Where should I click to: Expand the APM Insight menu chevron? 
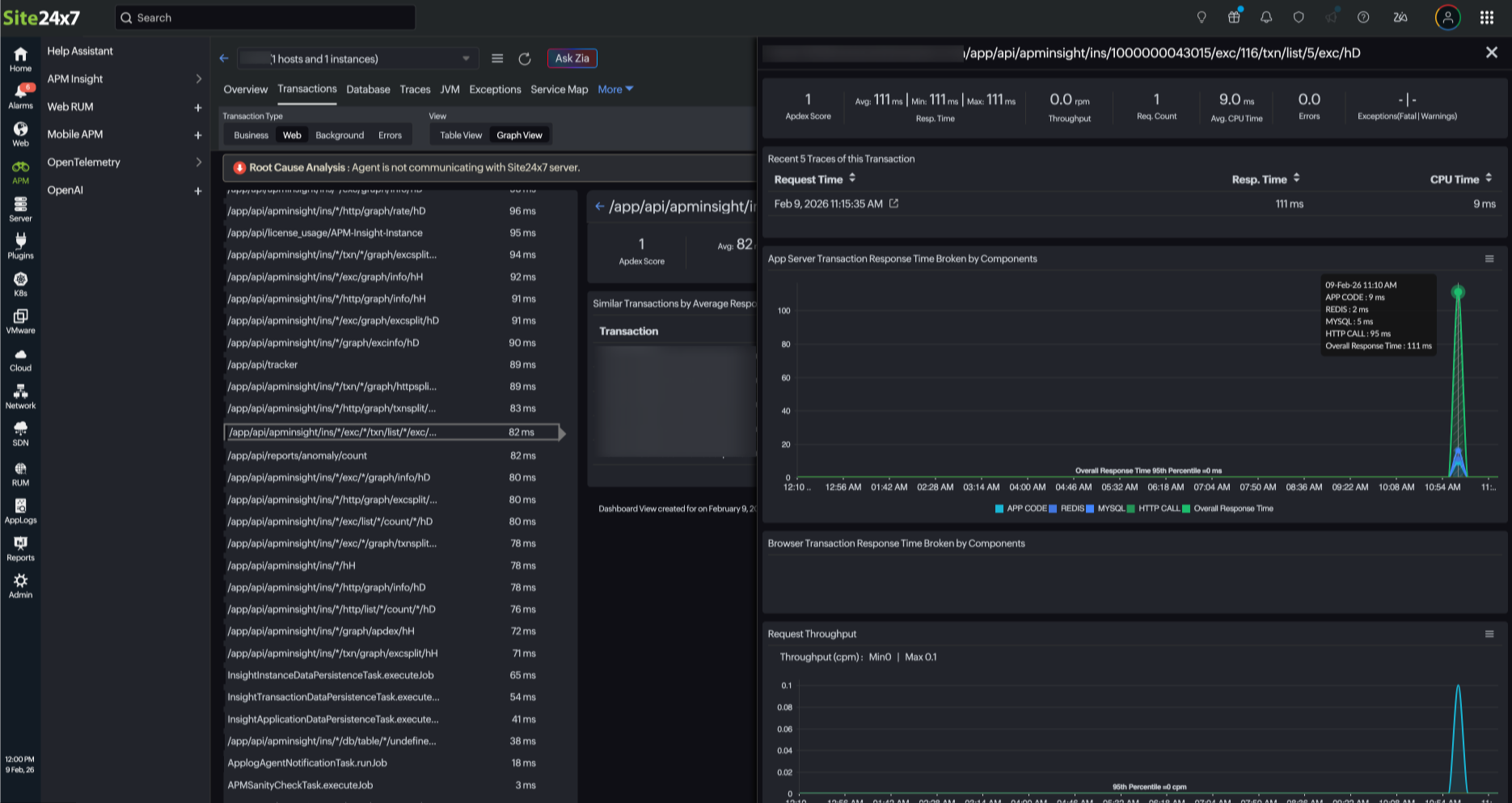pos(198,78)
